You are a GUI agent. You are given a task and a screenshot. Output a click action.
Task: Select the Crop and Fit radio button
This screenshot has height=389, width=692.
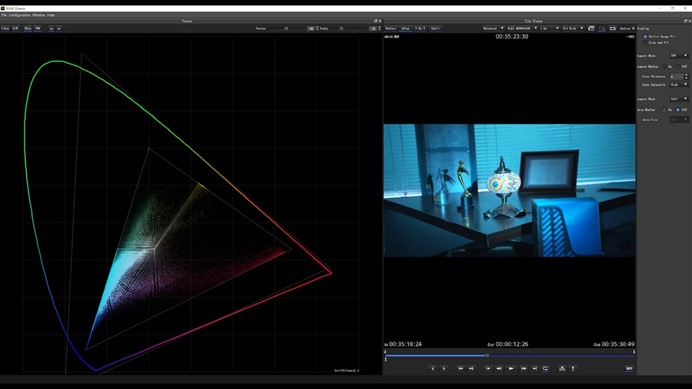click(645, 43)
